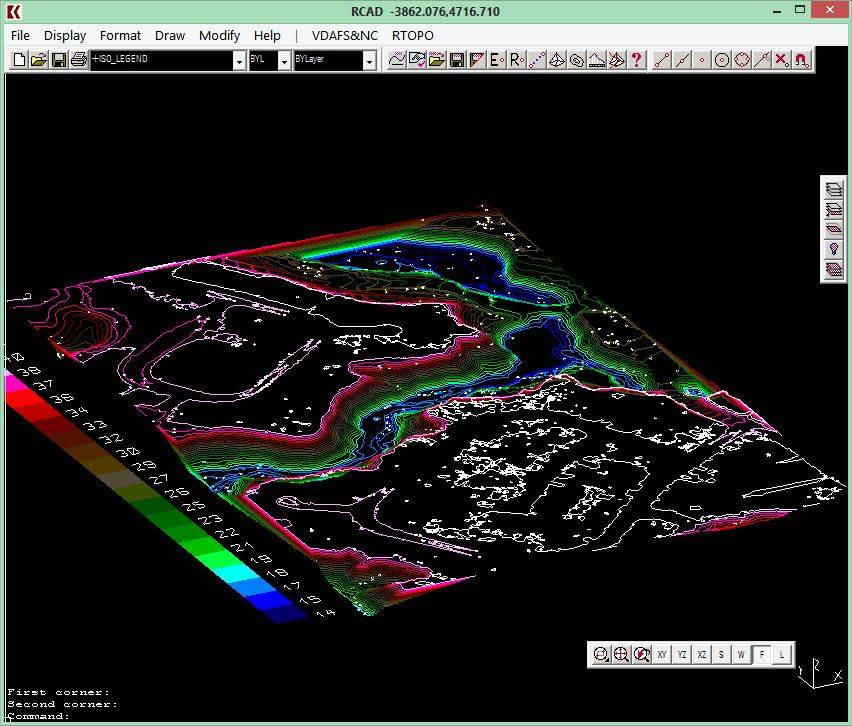
Task: Switch to the XY plane view
Action: point(662,654)
